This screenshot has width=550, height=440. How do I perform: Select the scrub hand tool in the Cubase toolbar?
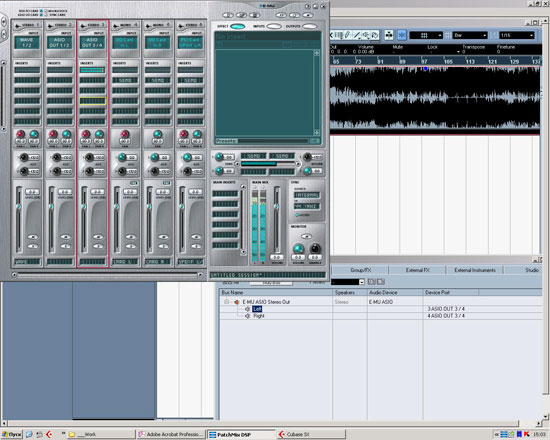click(x=375, y=35)
